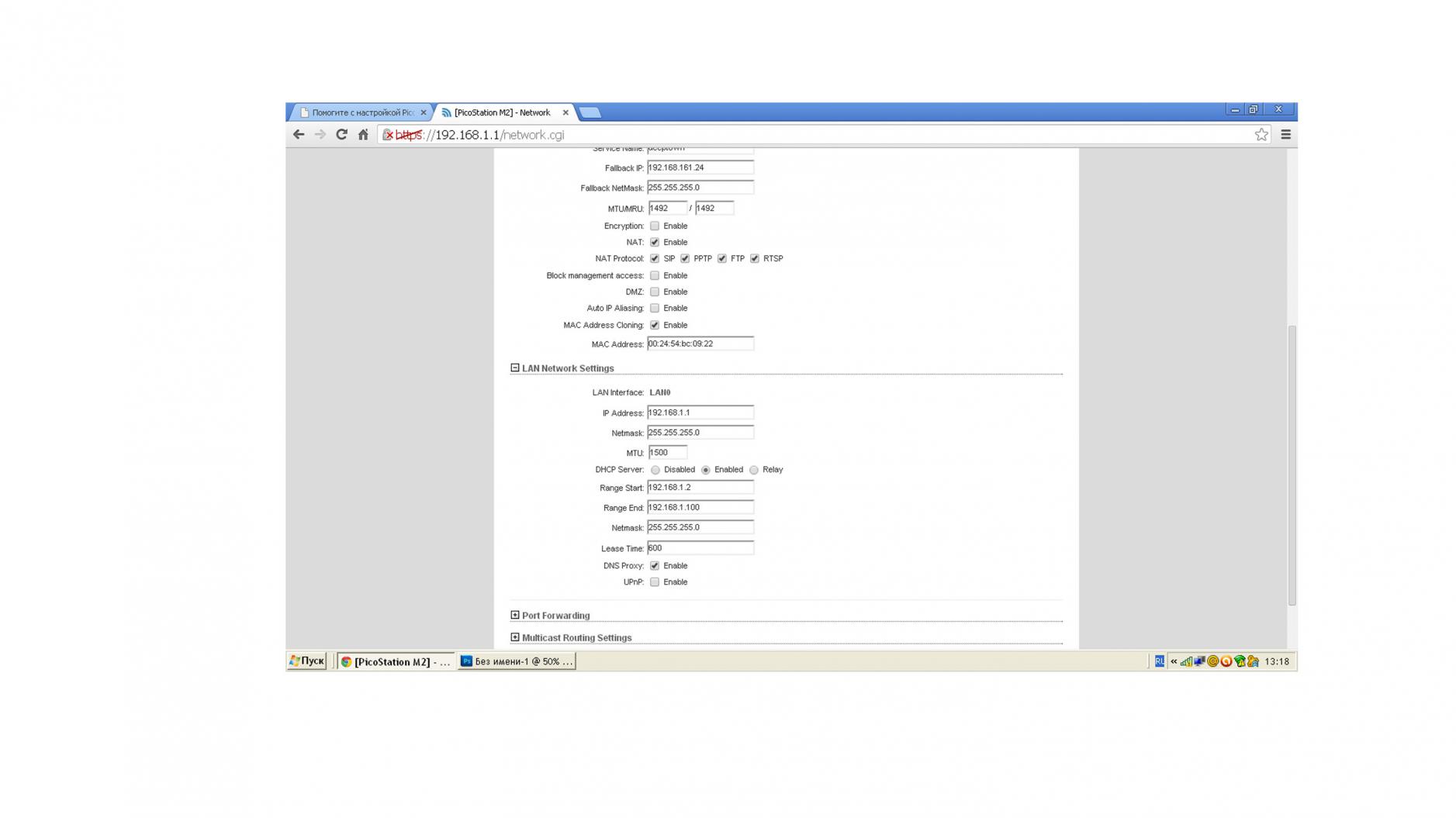Uncheck the DNS Proxy checkbox

(x=655, y=566)
